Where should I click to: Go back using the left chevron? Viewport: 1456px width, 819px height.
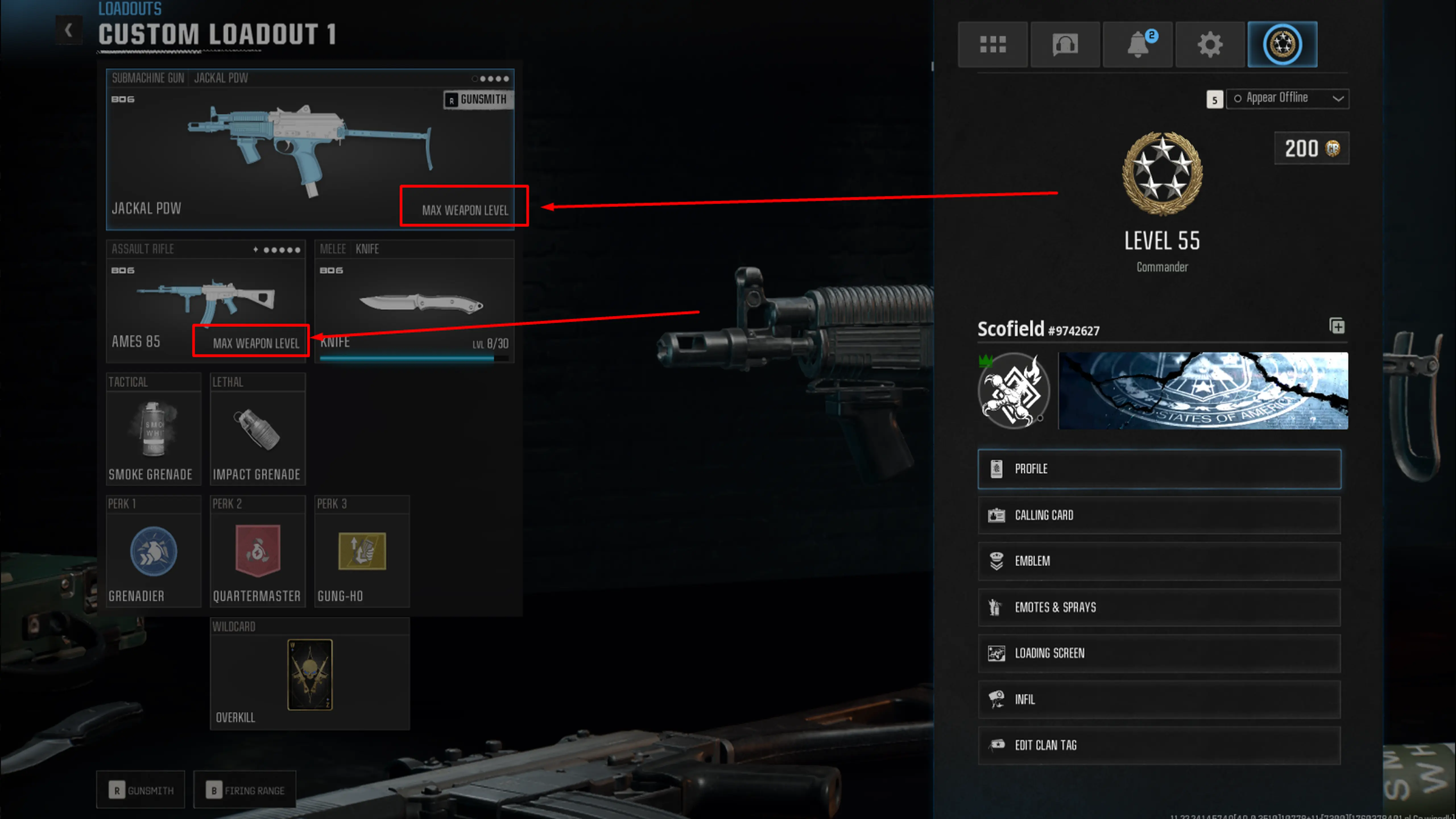tap(68, 29)
